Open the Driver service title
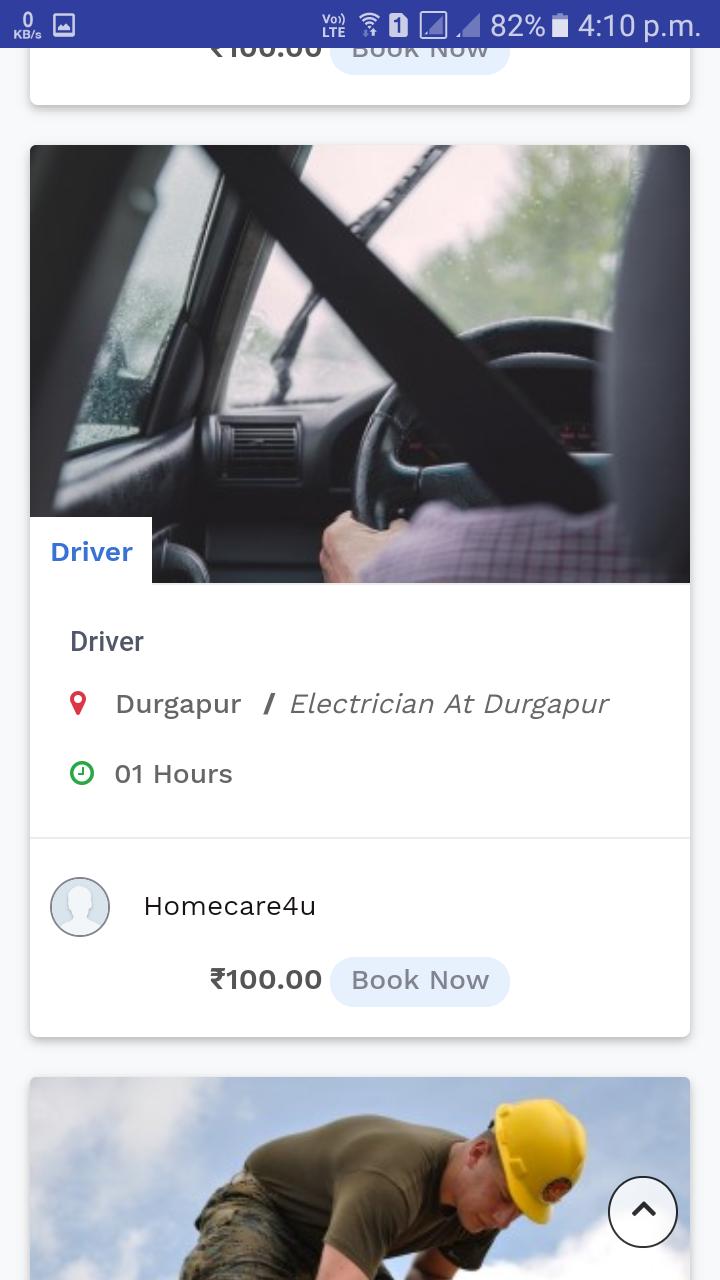Image resolution: width=720 pixels, height=1280 pixels. (x=107, y=642)
